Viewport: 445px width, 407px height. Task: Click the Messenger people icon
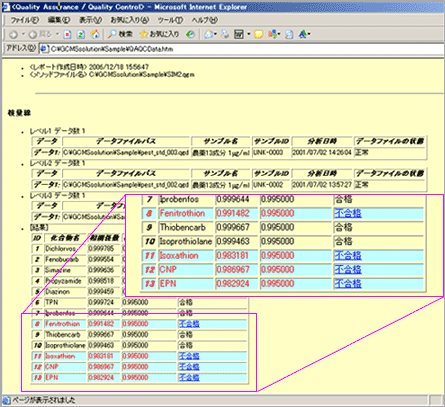click(272, 34)
